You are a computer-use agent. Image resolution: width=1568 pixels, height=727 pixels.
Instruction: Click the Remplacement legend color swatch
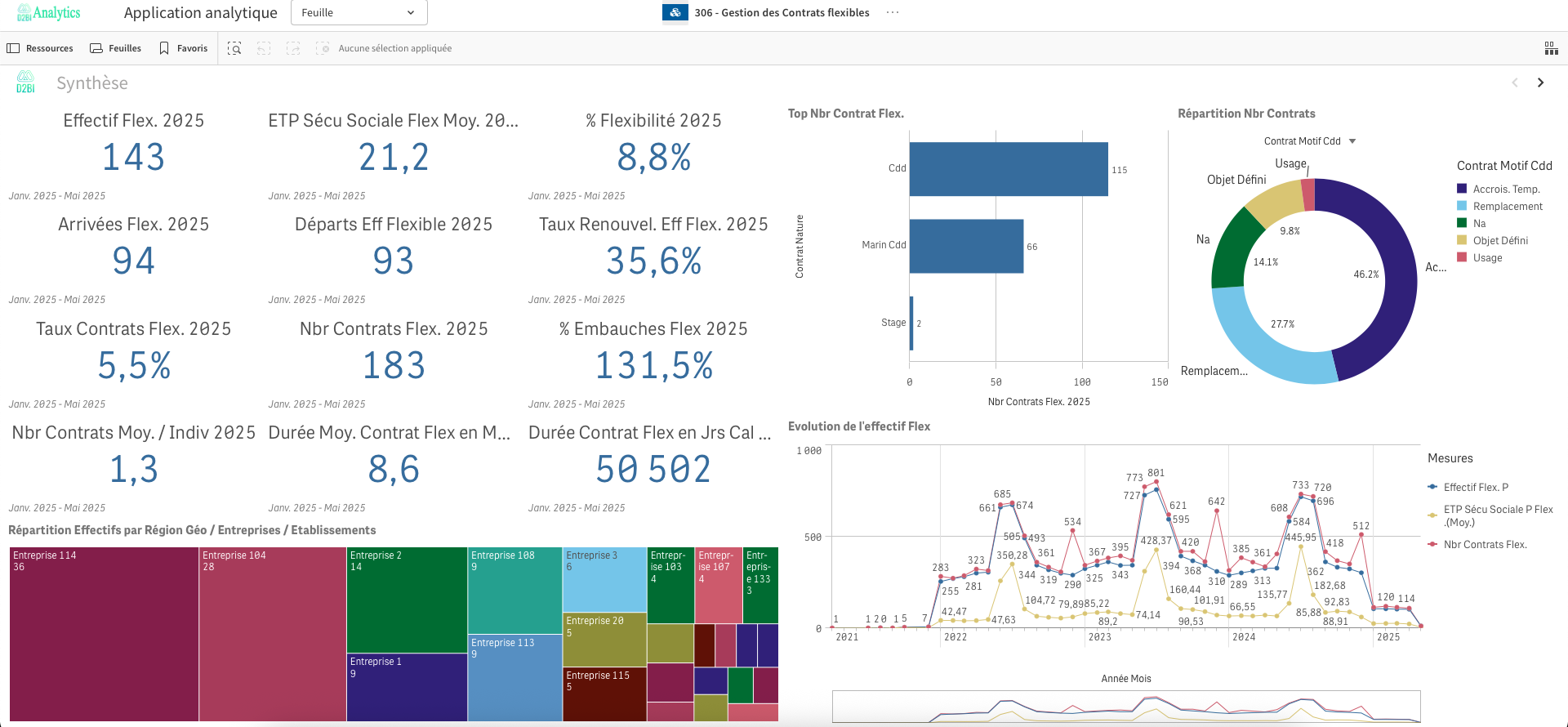(1462, 206)
